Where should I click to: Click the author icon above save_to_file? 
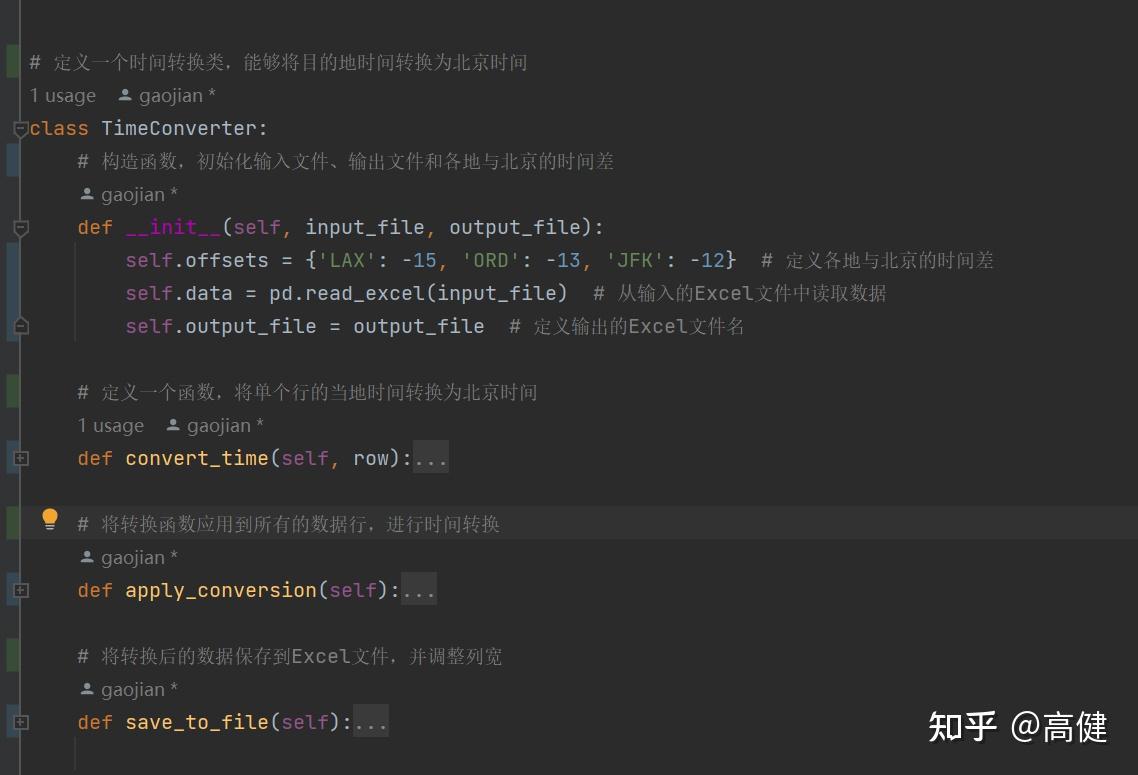click(x=87, y=689)
